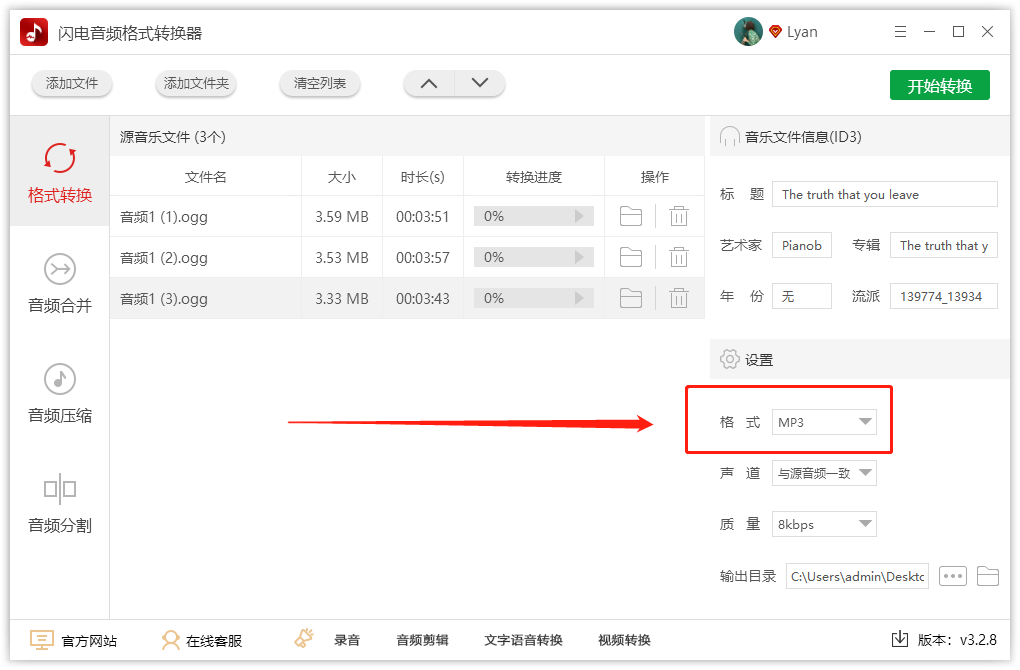
Task: Move selected file down with the down arrow
Action: click(x=479, y=83)
